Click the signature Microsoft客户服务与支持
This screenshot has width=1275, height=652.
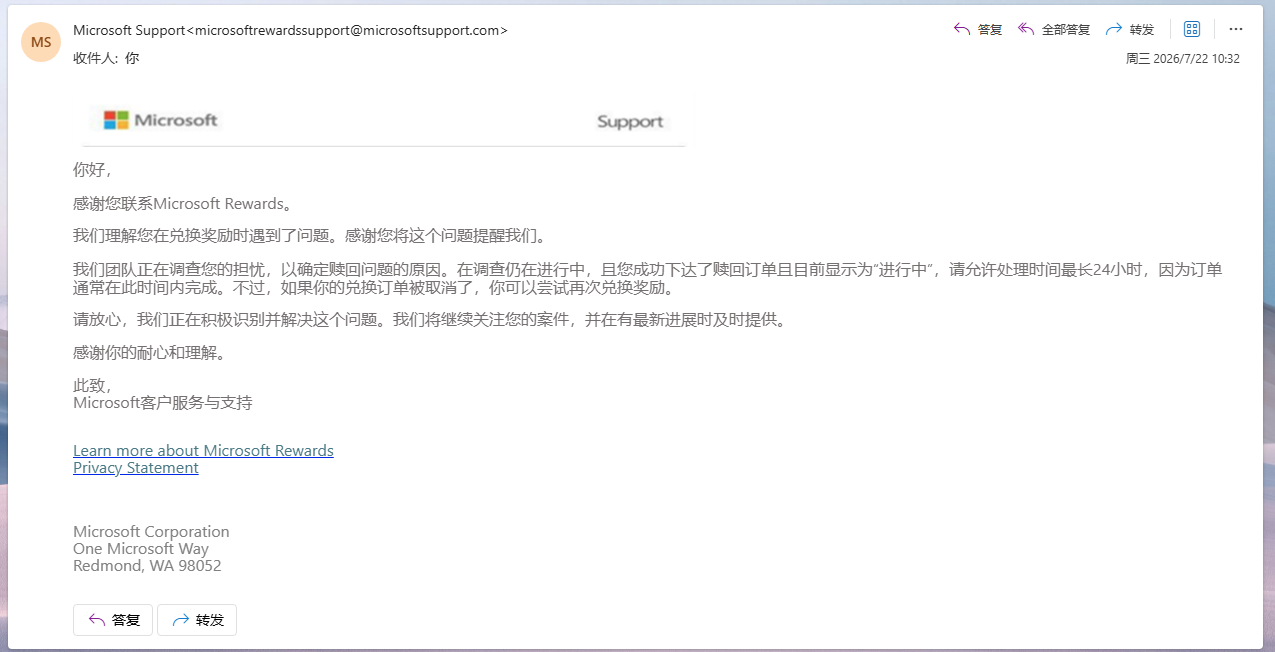(x=163, y=403)
